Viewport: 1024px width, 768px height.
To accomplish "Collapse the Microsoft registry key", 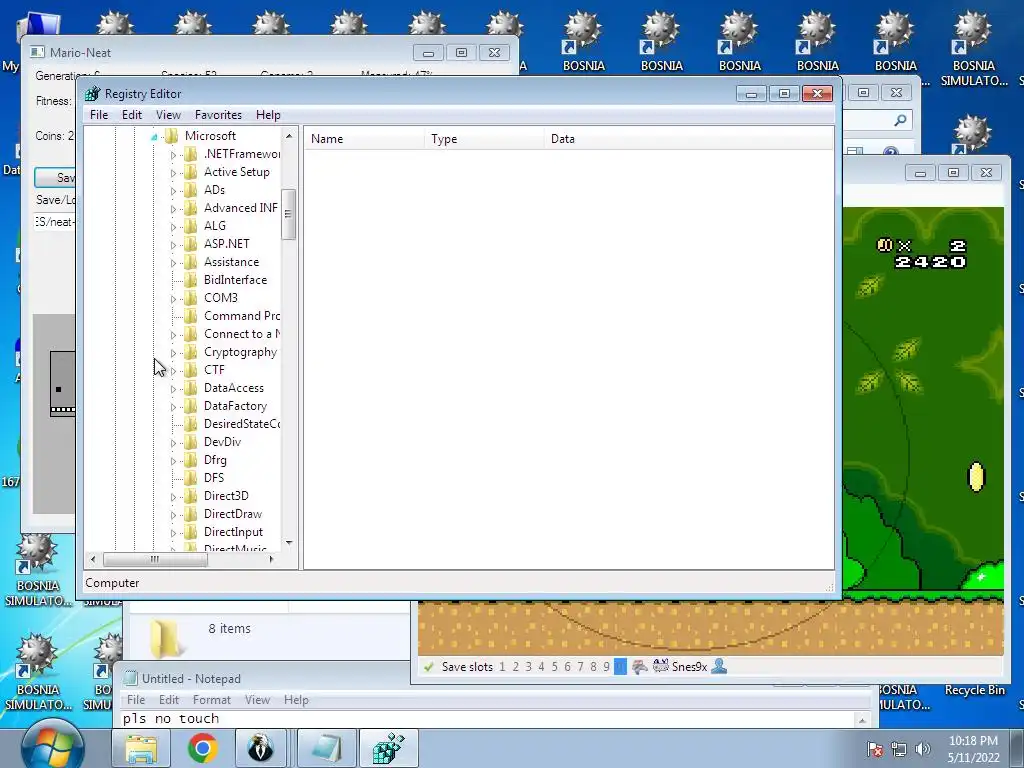I will 154,136.
